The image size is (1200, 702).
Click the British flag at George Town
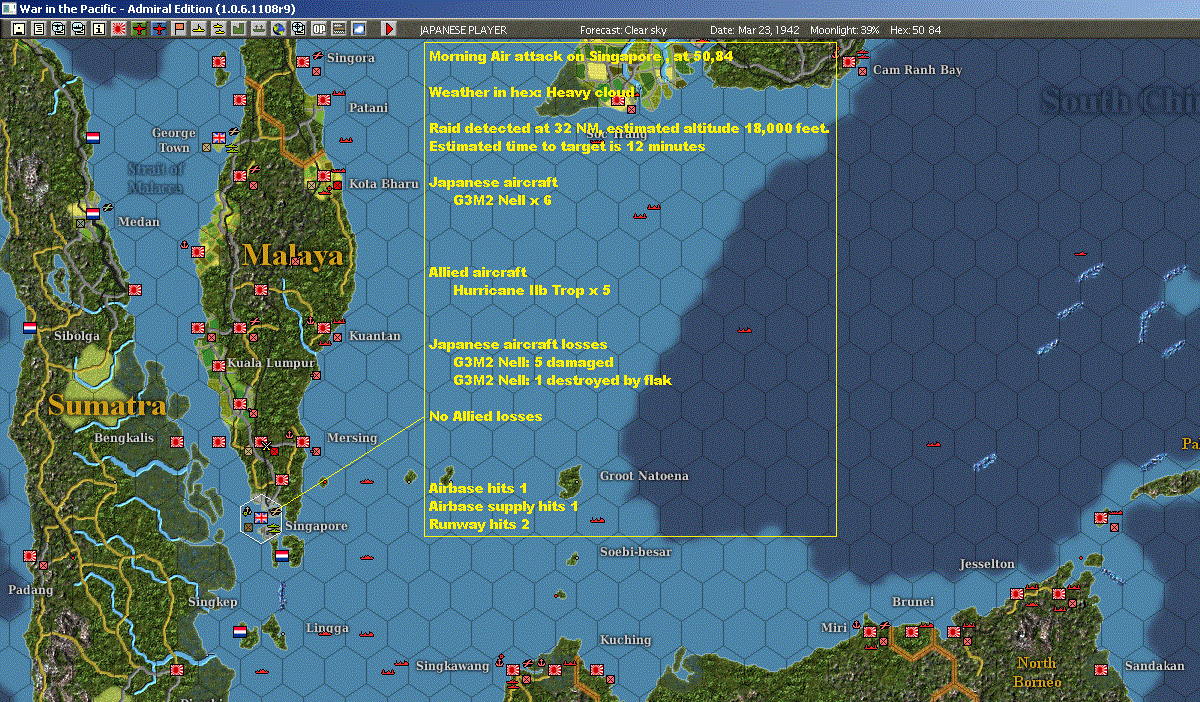[x=219, y=137]
